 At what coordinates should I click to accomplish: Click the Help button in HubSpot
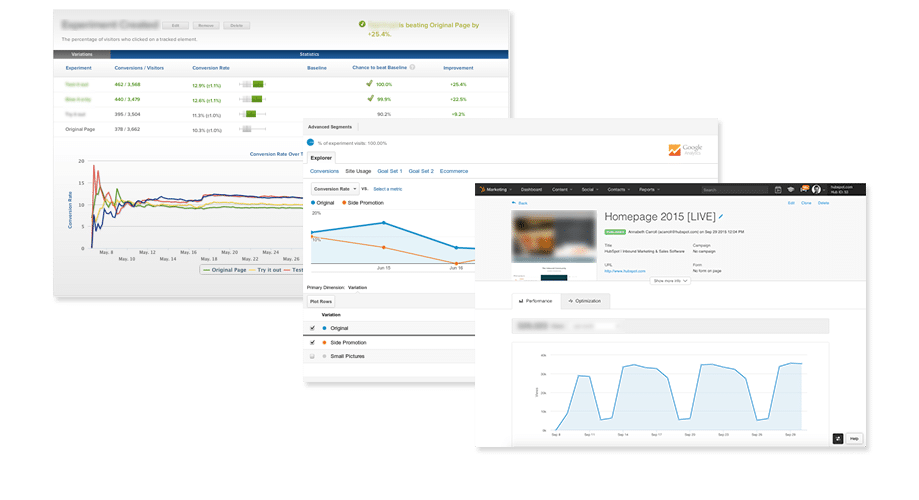click(855, 438)
